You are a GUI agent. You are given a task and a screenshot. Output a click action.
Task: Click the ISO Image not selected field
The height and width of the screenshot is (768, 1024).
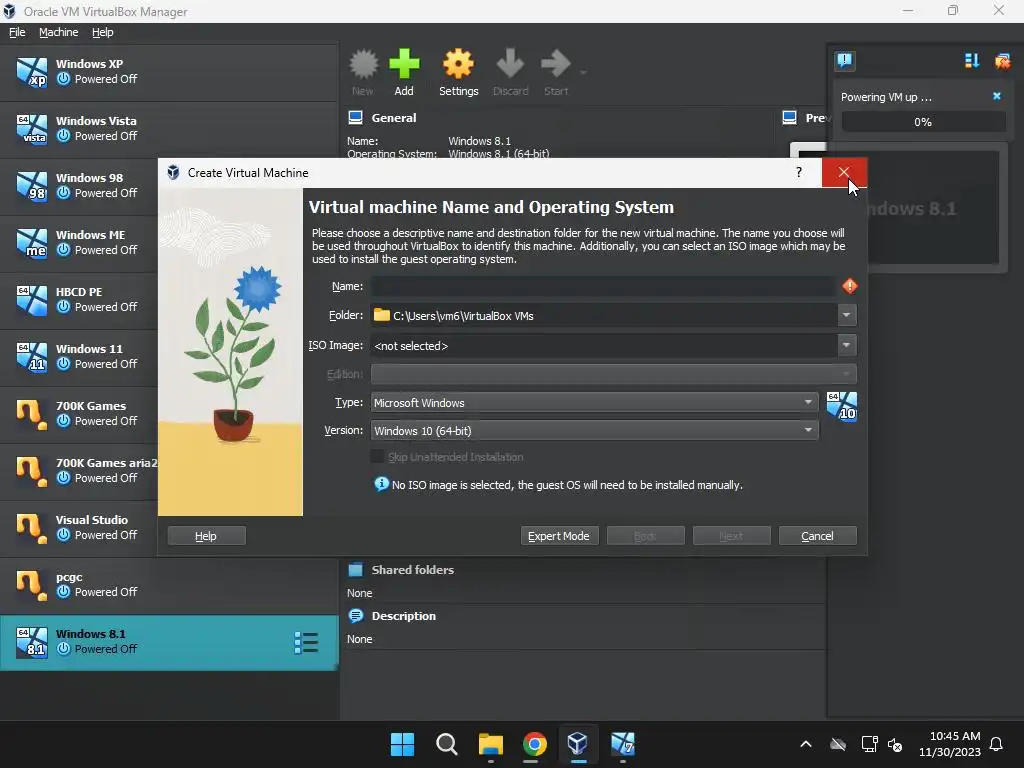point(603,345)
